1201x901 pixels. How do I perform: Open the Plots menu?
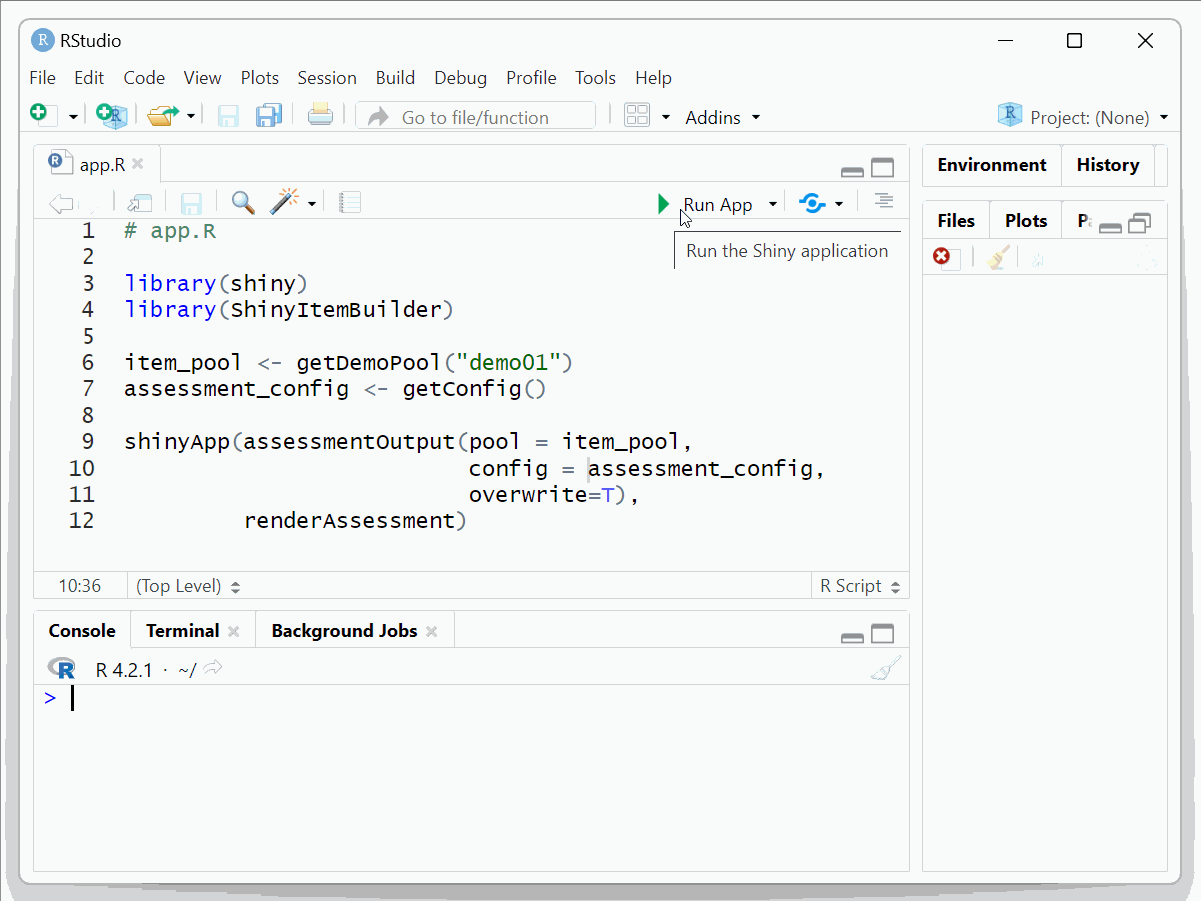[260, 78]
